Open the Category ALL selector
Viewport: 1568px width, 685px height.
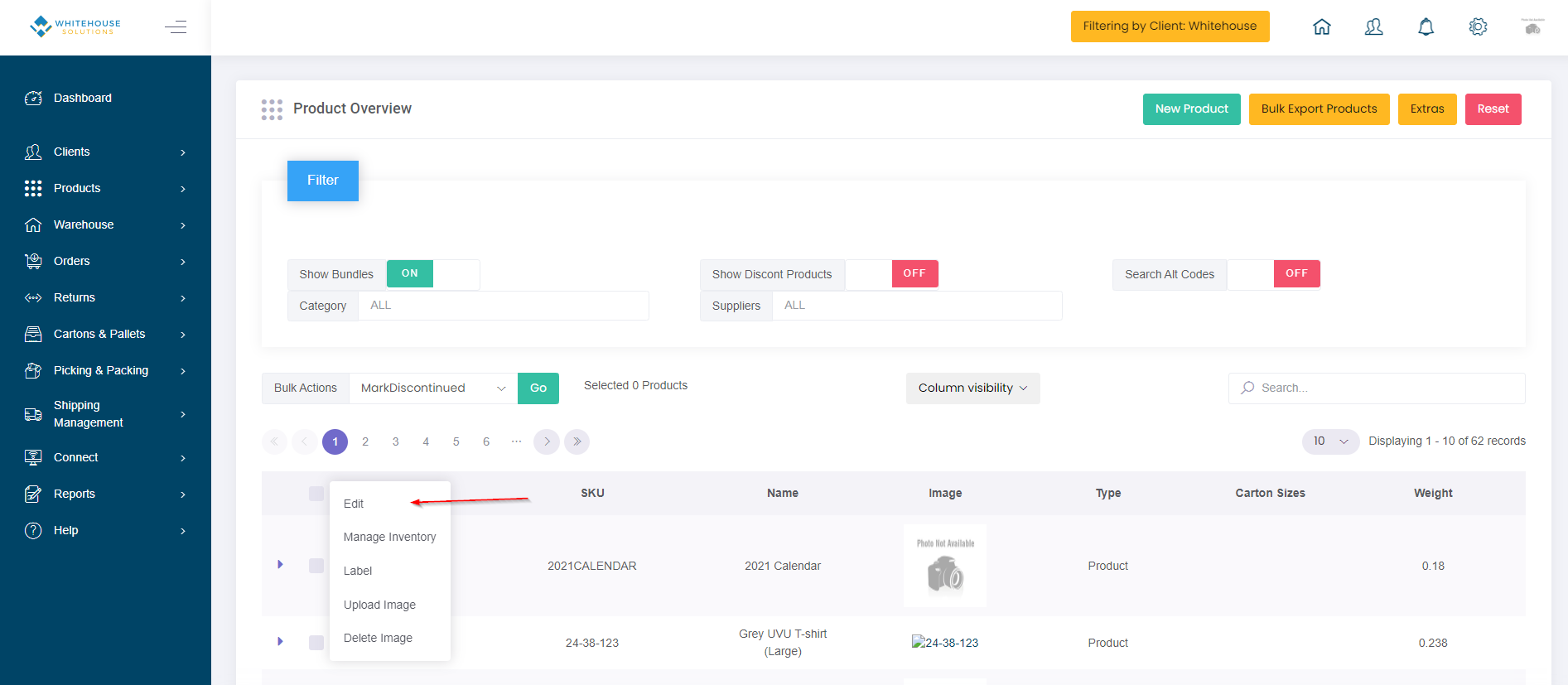coord(503,306)
